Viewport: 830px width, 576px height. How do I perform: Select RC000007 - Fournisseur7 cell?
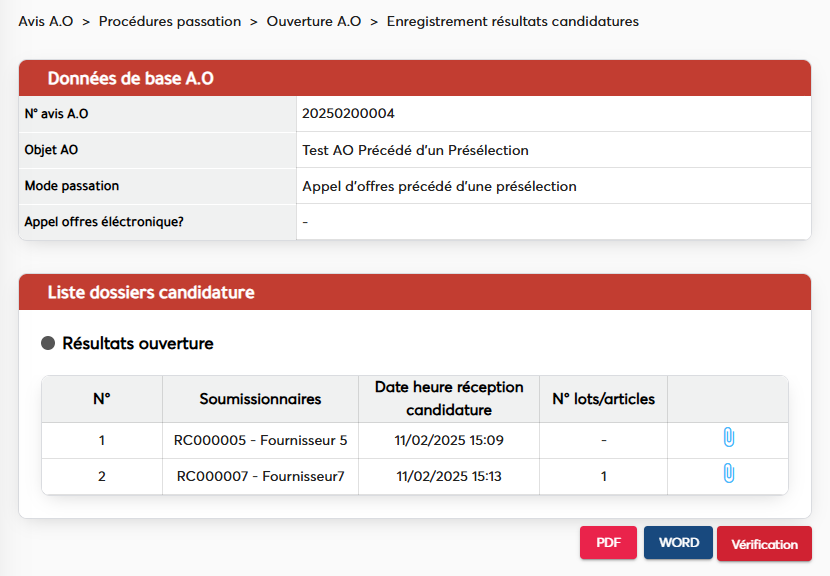tap(260, 476)
